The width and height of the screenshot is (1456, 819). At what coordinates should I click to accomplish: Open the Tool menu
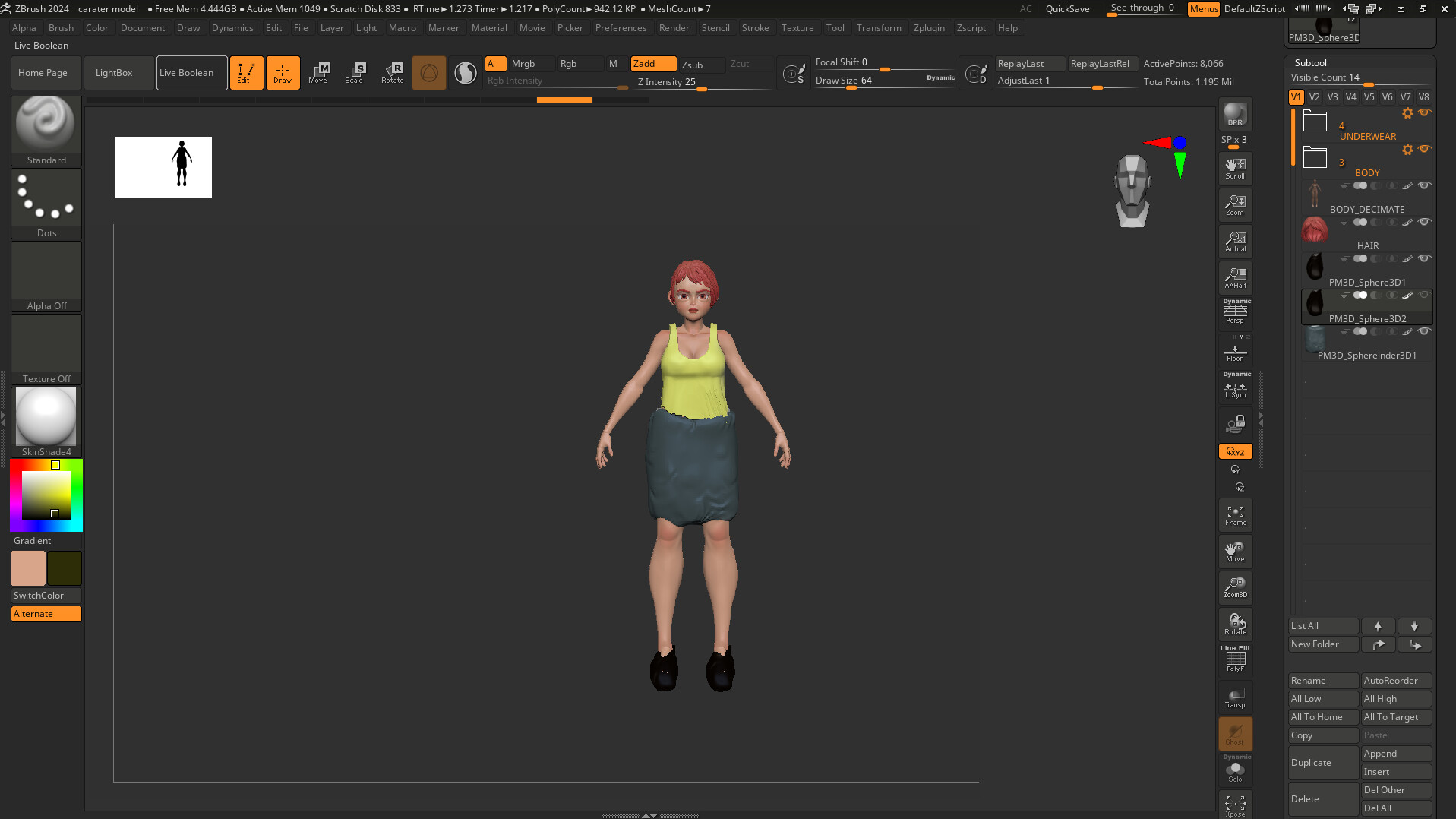pos(835,28)
